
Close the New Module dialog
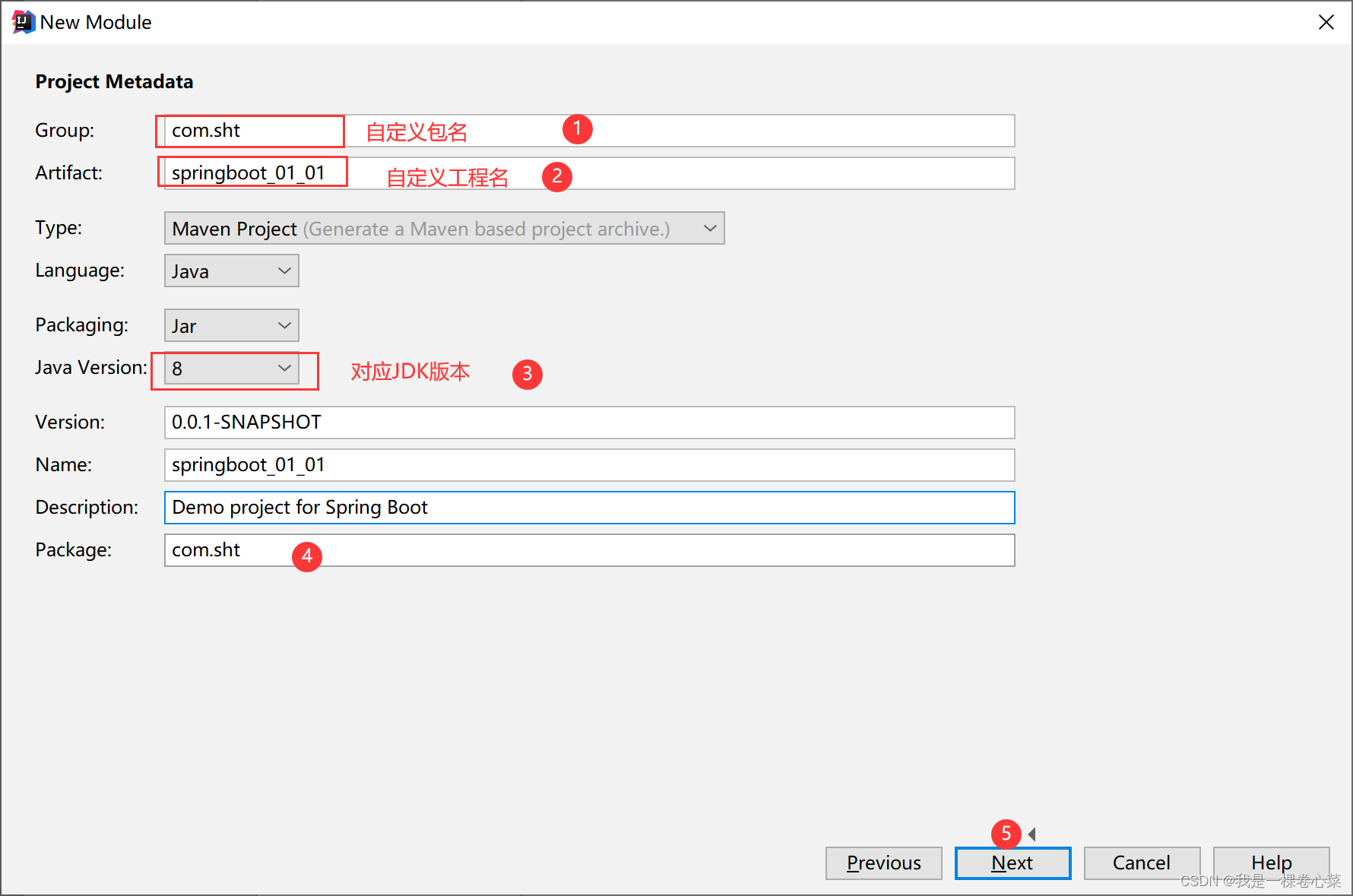[x=1326, y=22]
